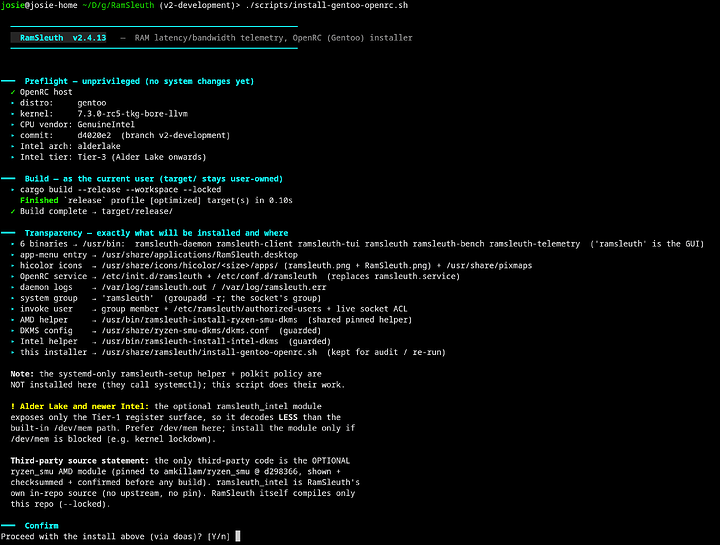
Task: Click the 'hicolor icons' line
Action: 271,265
